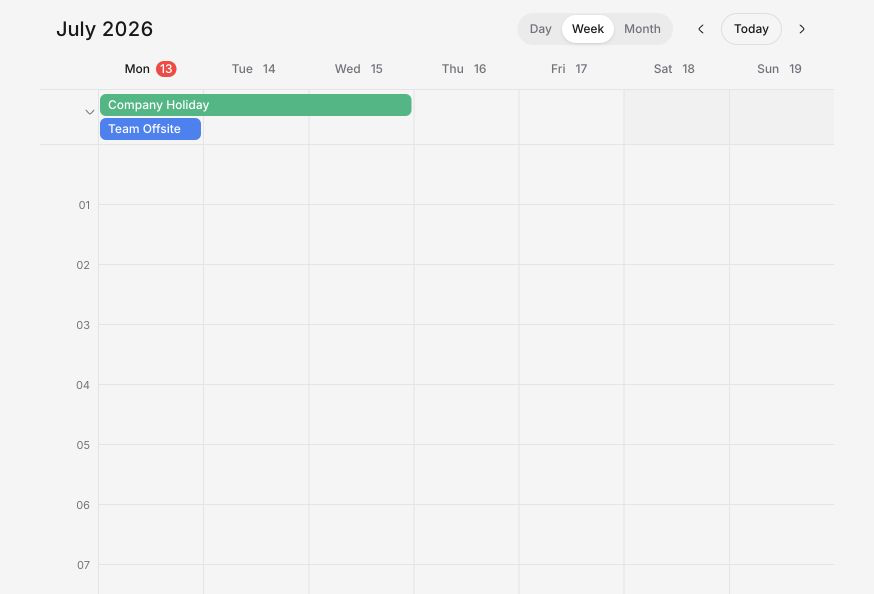
Task: Select Wed 15 day header
Action: [x=358, y=69]
